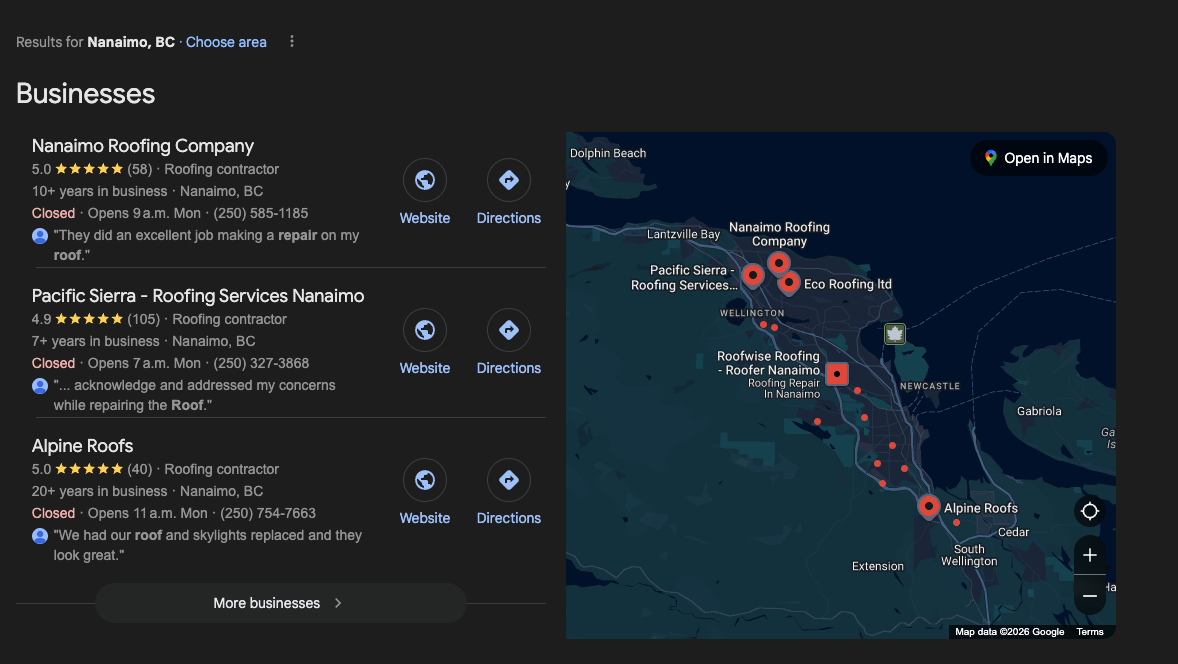Open Nanaimo Roofing Company website globe icon
Image resolution: width=1178 pixels, height=664 pixels.
point(424,180)
